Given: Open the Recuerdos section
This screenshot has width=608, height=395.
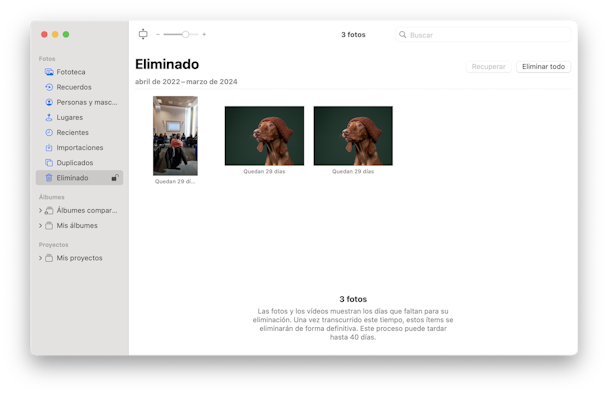Looking at the screenshot, I should 79,87.
